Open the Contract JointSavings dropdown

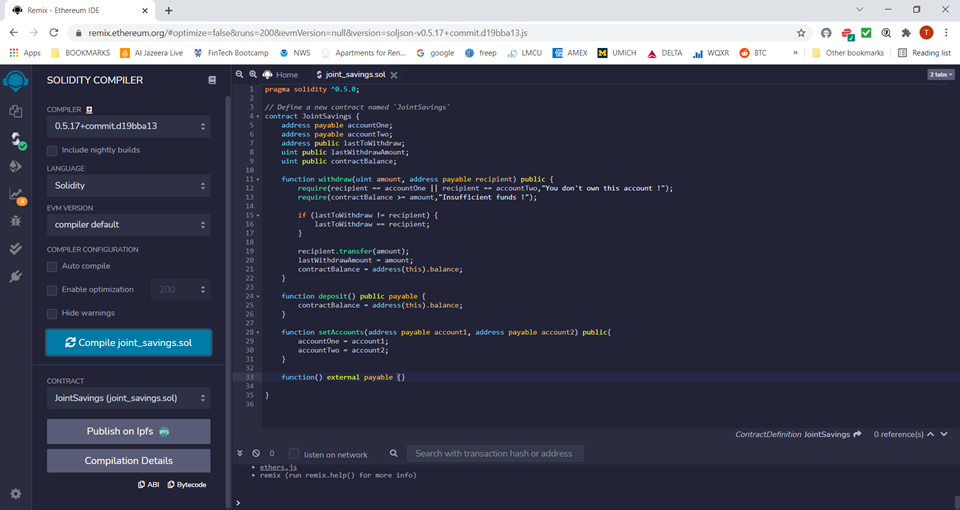pos(129,398)
